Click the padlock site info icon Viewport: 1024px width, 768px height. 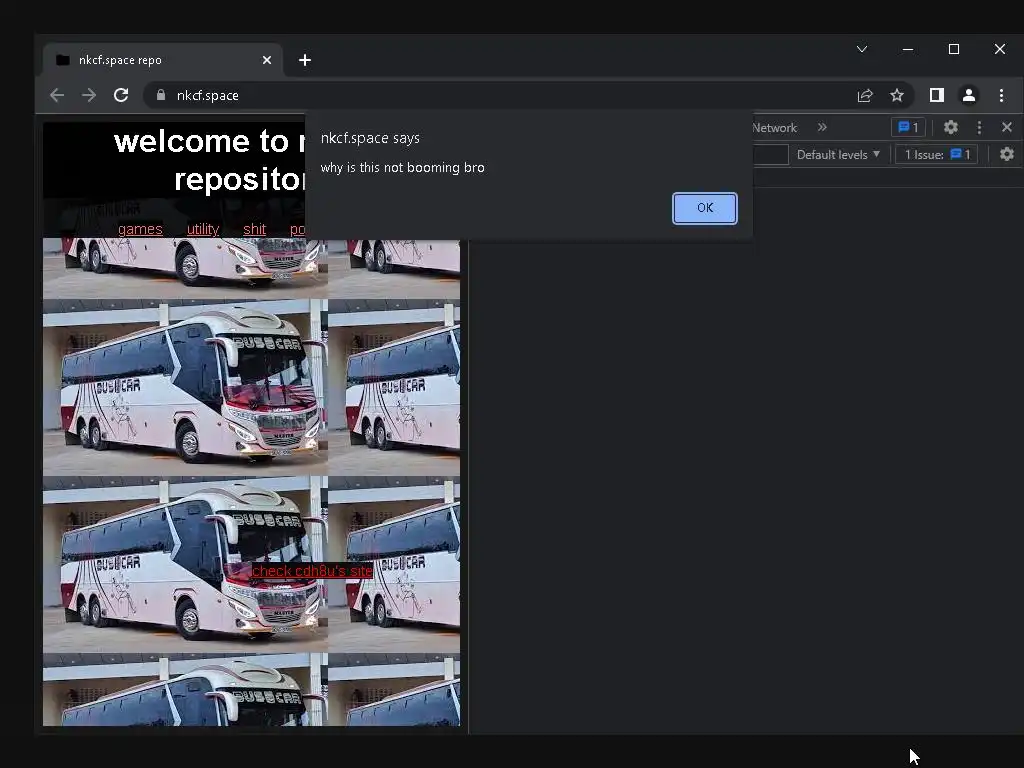(x=161, y=95)
